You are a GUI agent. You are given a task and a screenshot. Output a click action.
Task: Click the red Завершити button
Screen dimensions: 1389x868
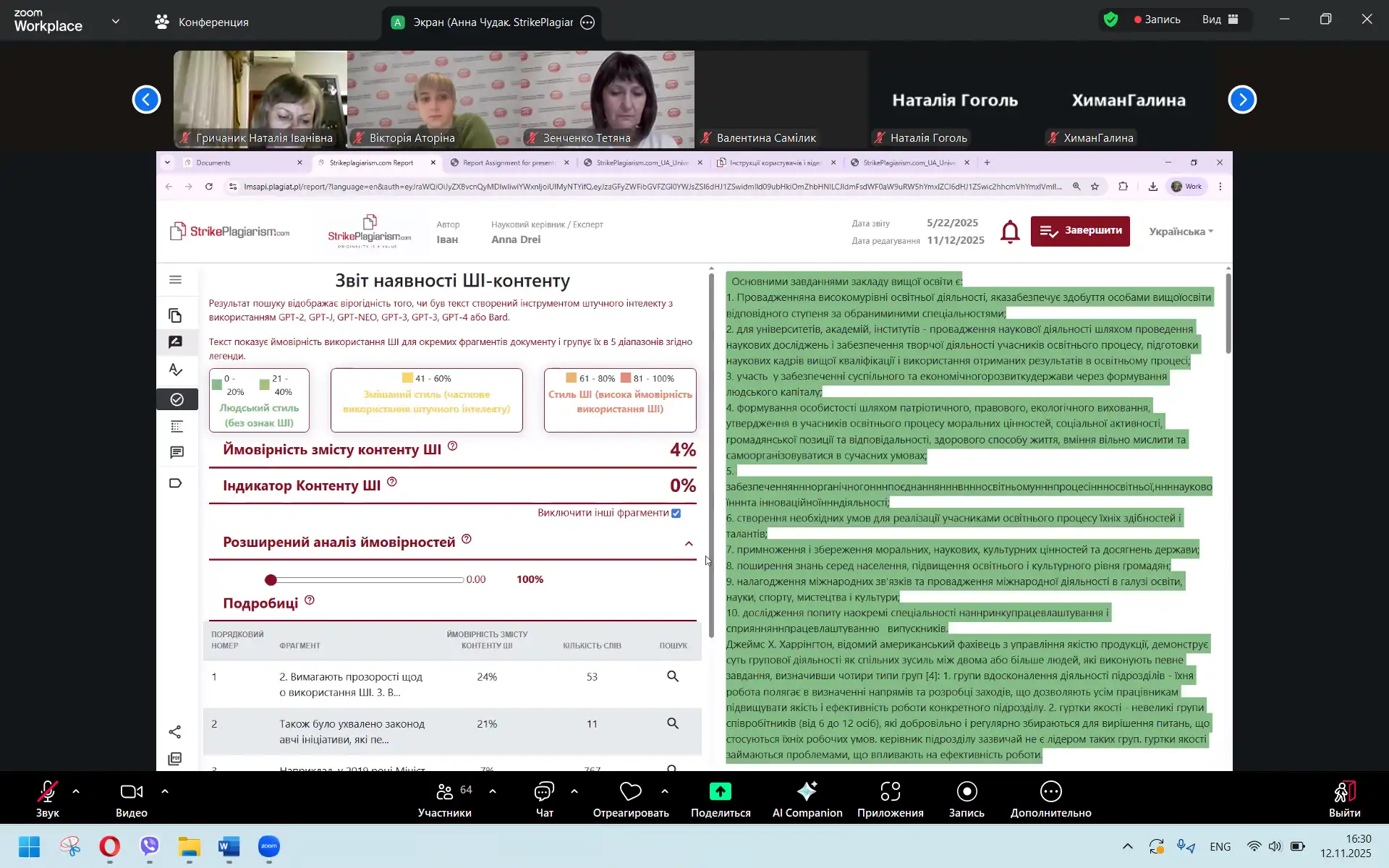(1079, 231)
